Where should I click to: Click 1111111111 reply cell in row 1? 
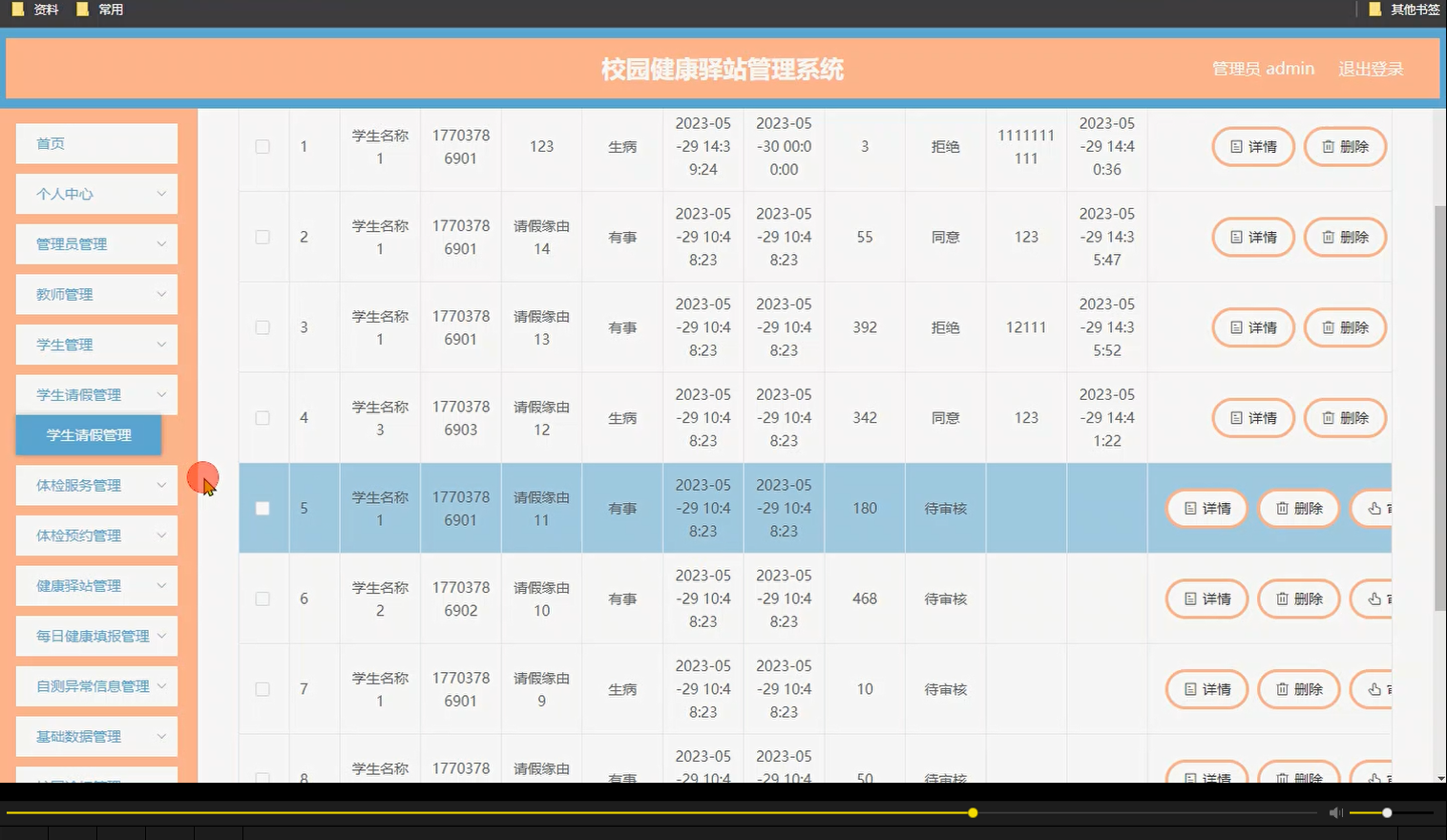point(1026,147)
